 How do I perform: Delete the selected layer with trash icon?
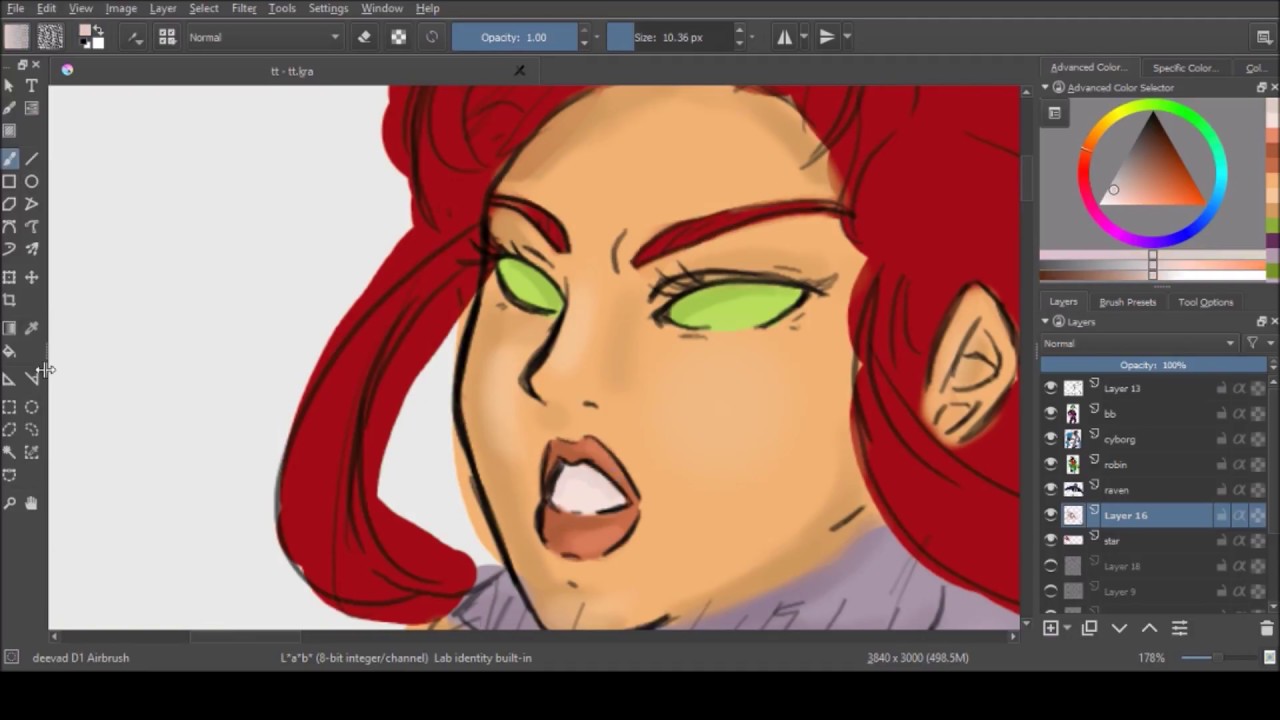(1266, 628)
